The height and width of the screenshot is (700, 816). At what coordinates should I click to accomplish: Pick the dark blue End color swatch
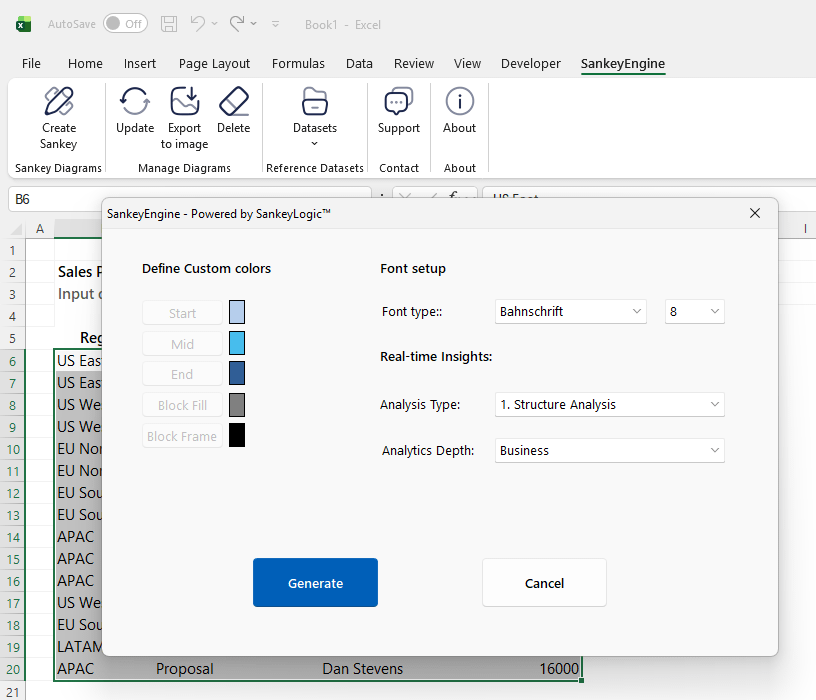click(237, 373)
